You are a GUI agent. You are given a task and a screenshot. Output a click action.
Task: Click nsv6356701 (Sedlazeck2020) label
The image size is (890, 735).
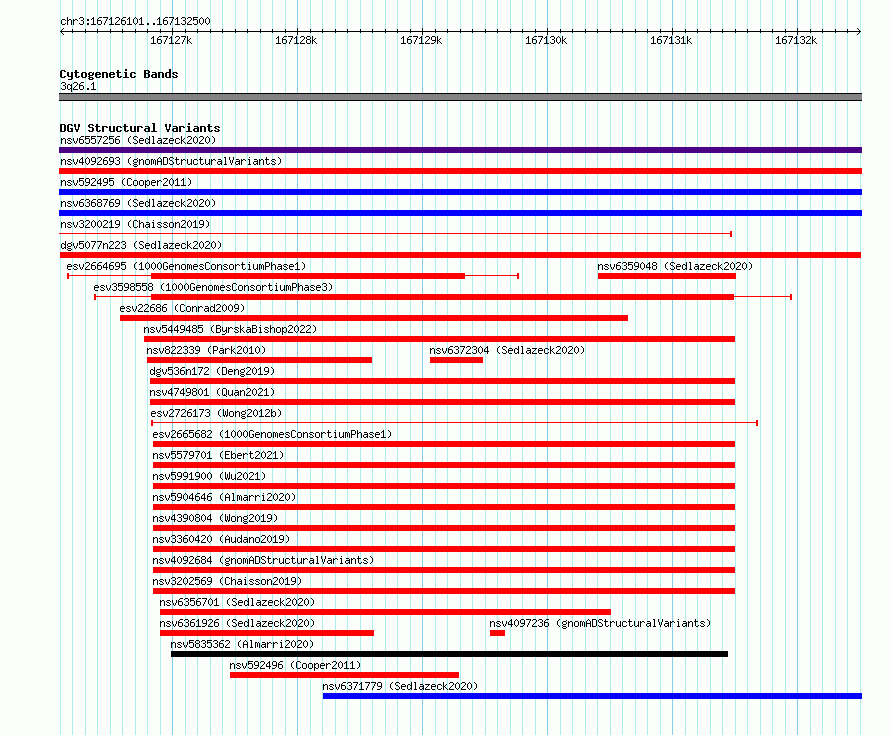click(237, 602)
